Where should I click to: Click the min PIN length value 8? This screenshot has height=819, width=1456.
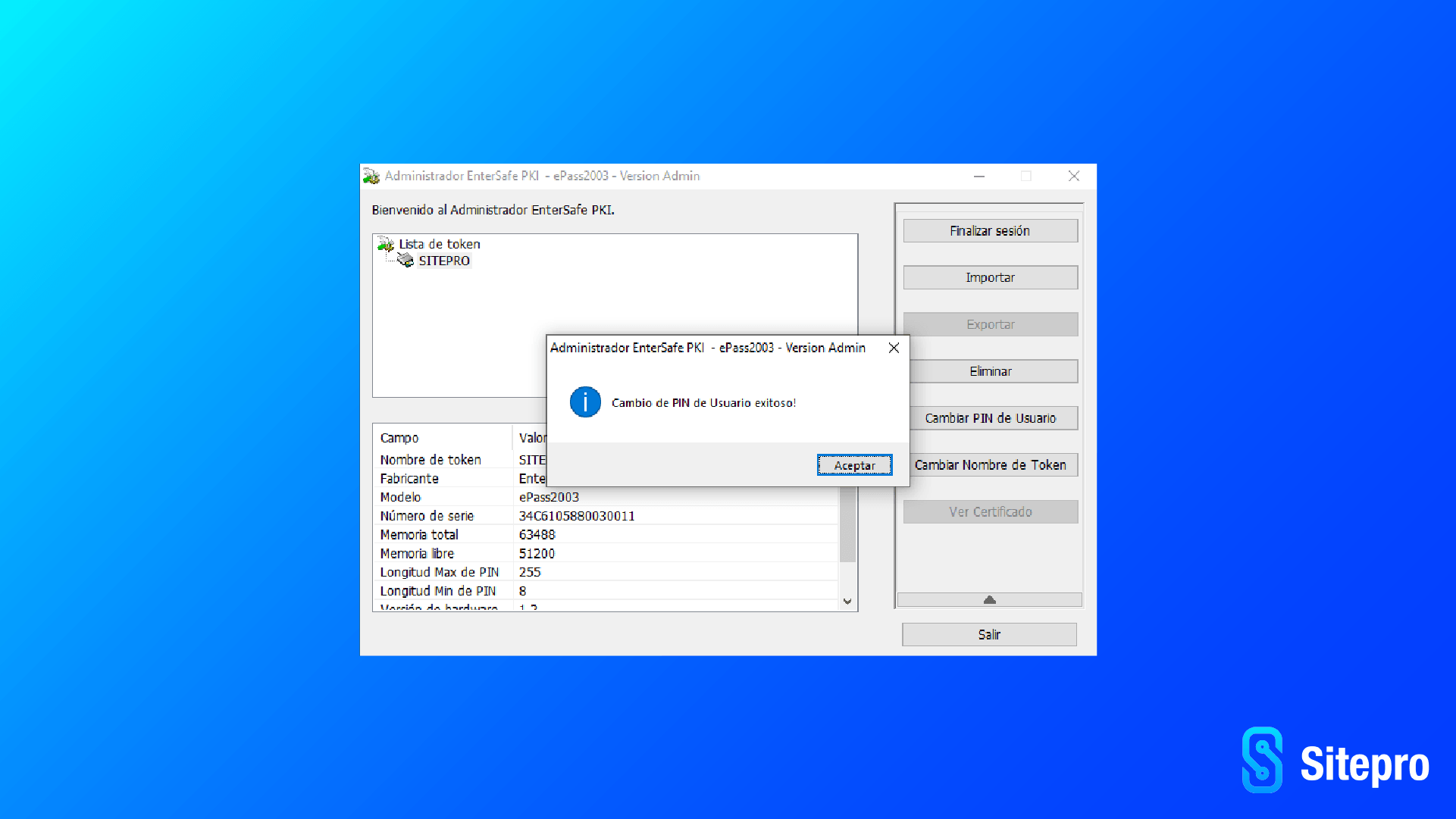(523, 591)
